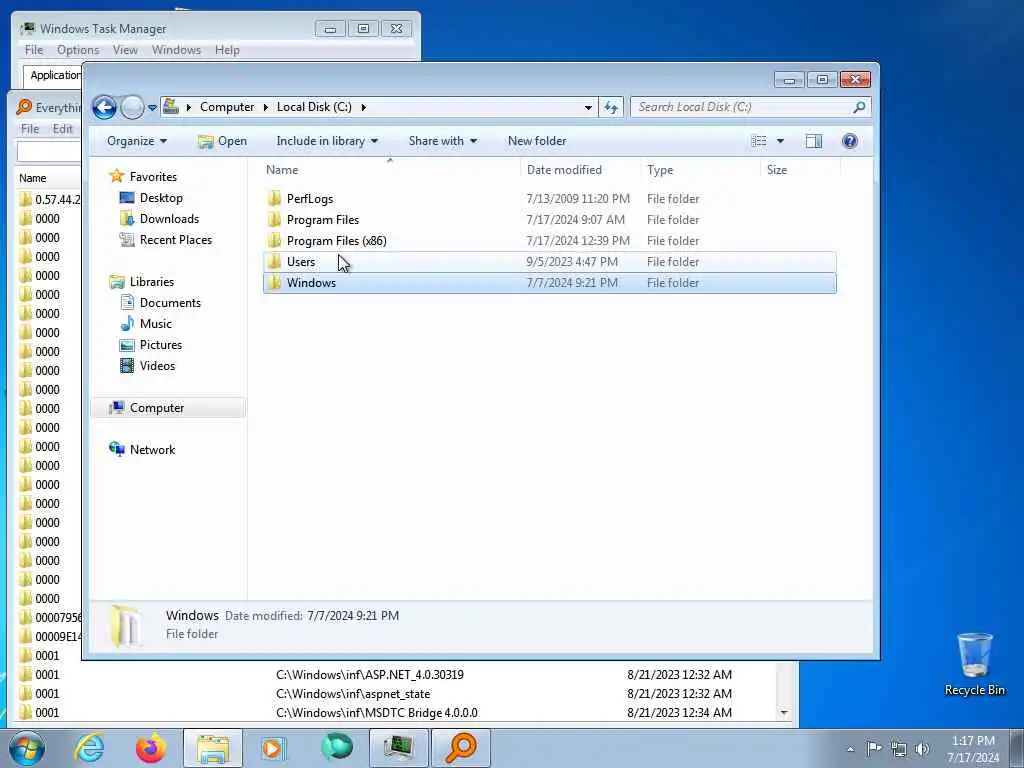Click the C:\Windows\inf\aspnet_state path entry
Image resolution: width=1024 pixels, height=768 pixels.
[353, 694]
